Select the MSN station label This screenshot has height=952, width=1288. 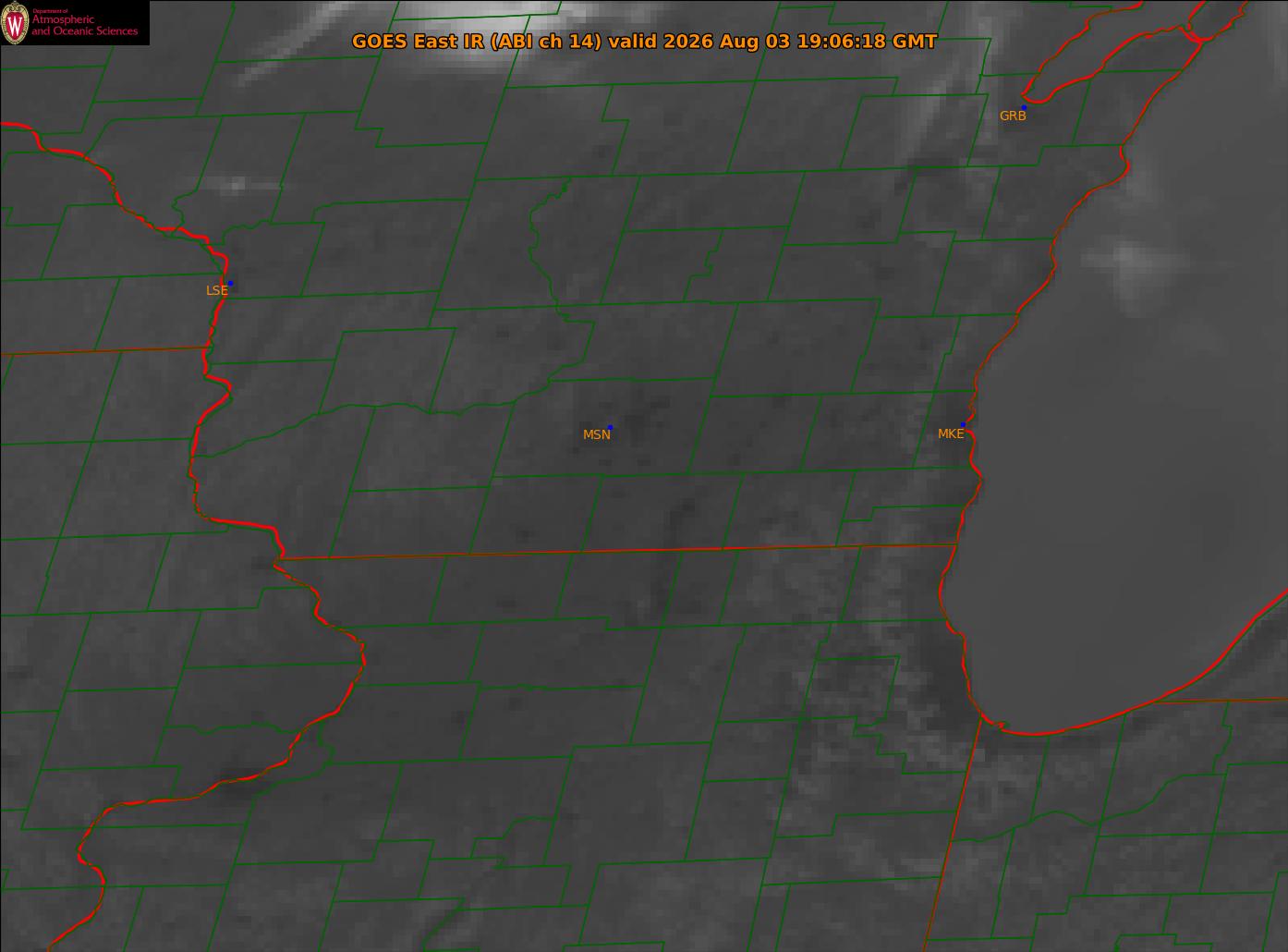(596, 434)
